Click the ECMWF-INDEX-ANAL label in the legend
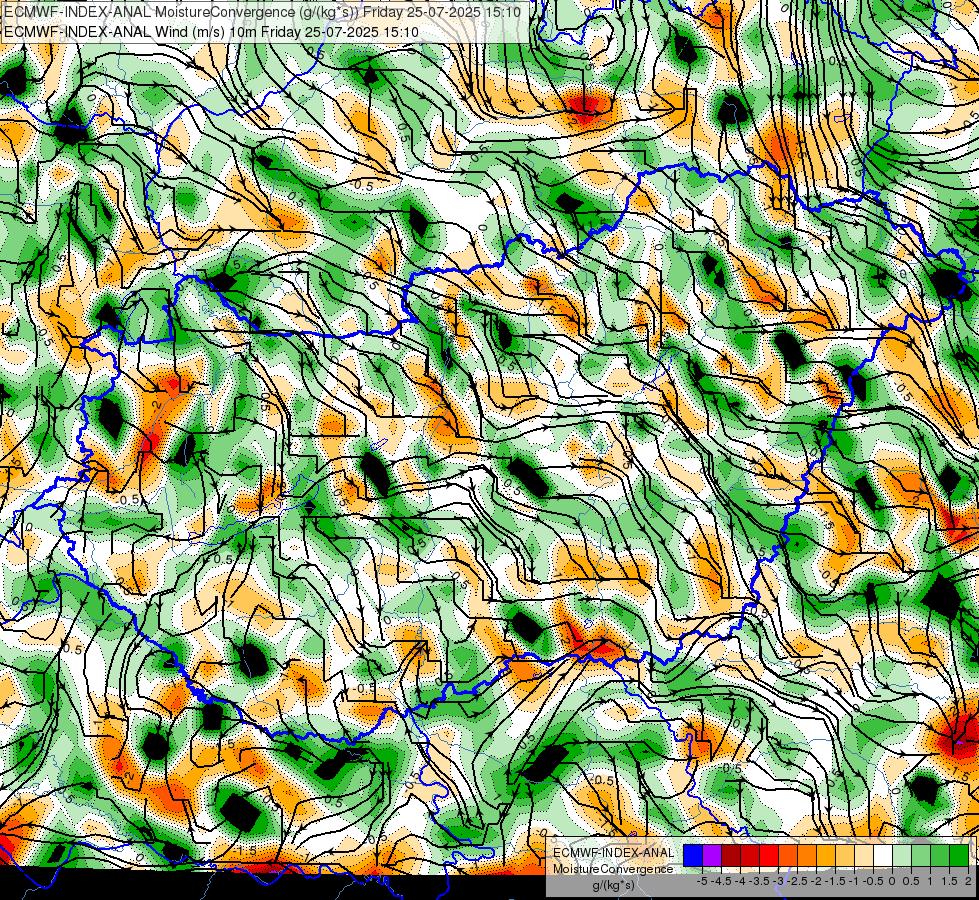Screen dimensions: 979x900 [614, 853]
